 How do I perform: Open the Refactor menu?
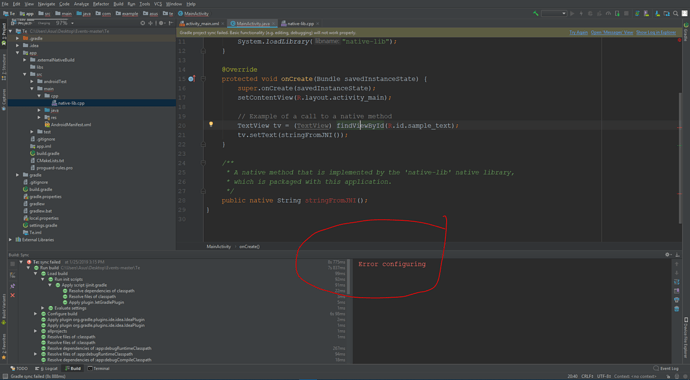[x=101, y=4]
